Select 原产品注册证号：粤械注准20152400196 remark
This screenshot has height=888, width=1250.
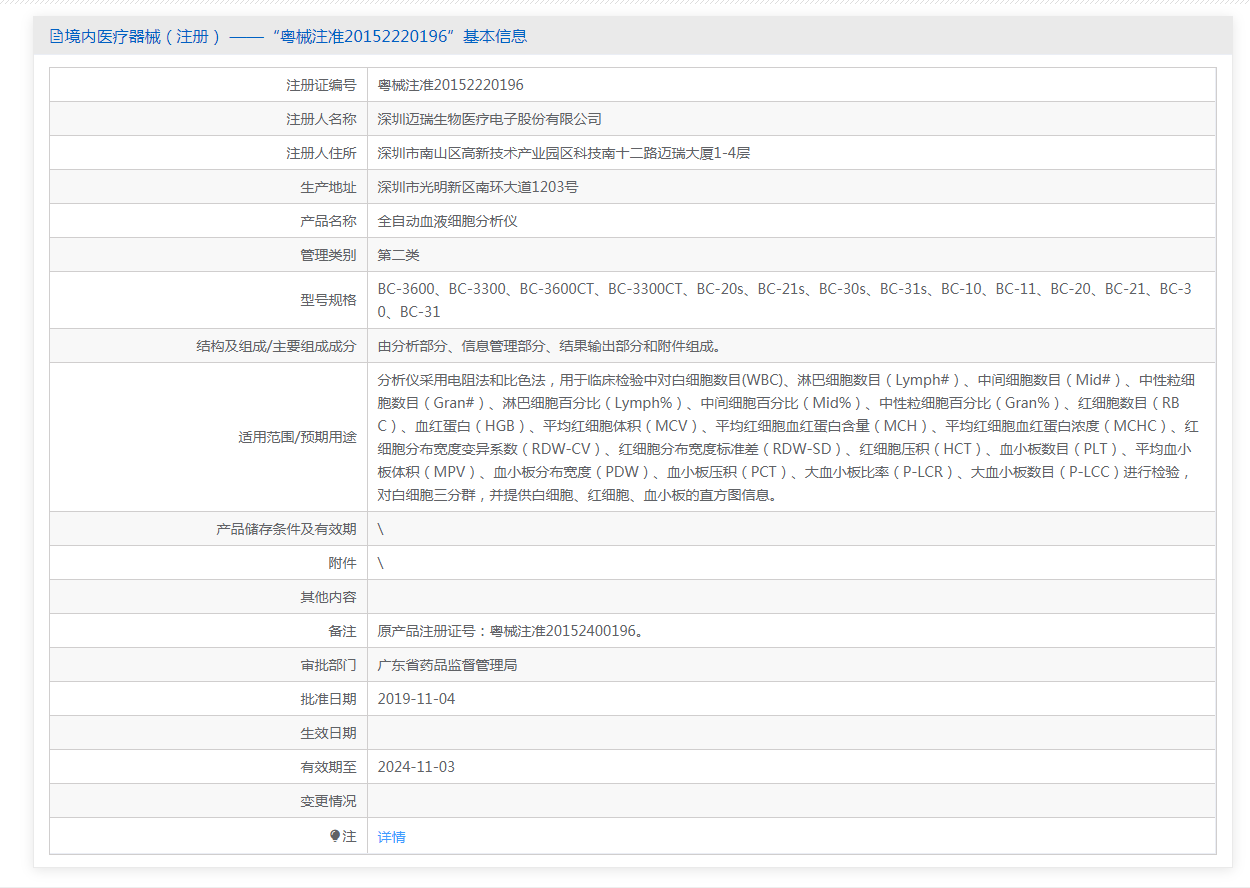coord(510,631)
